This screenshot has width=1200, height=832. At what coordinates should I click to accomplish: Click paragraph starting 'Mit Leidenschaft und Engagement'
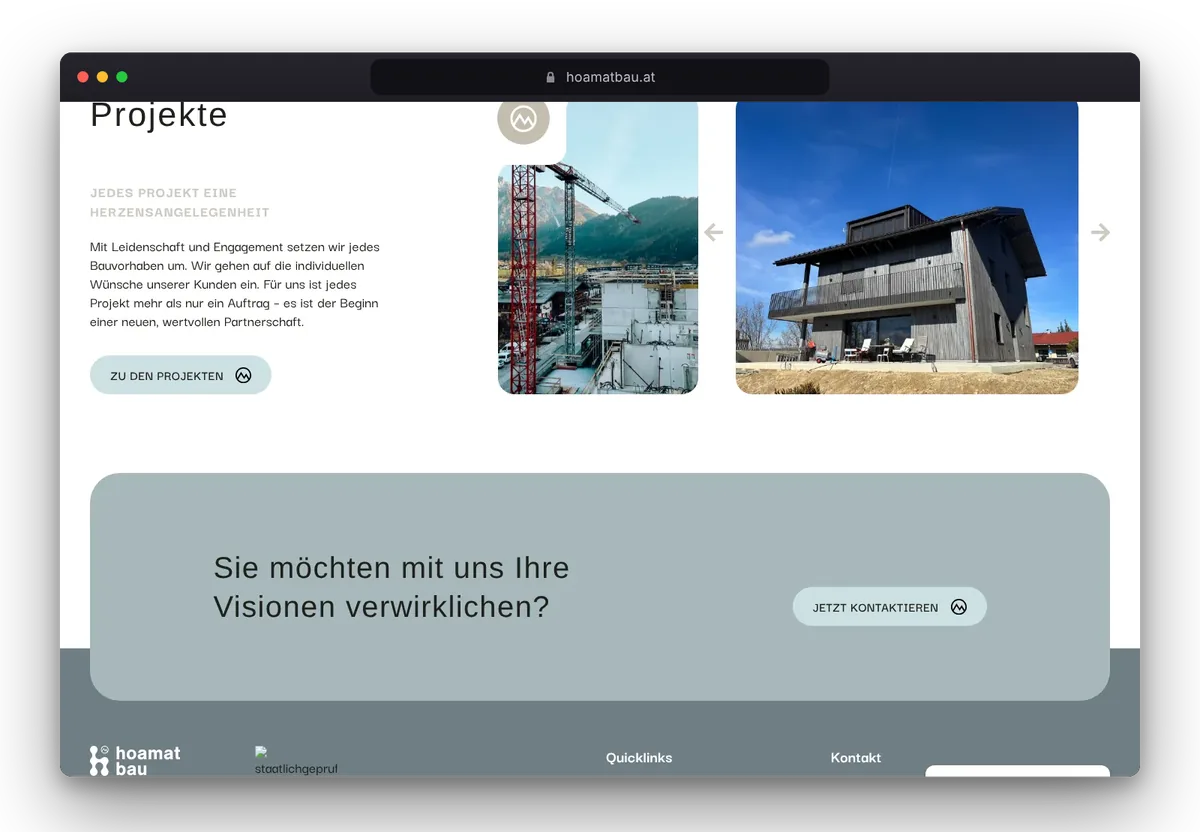tap(235, 284)
